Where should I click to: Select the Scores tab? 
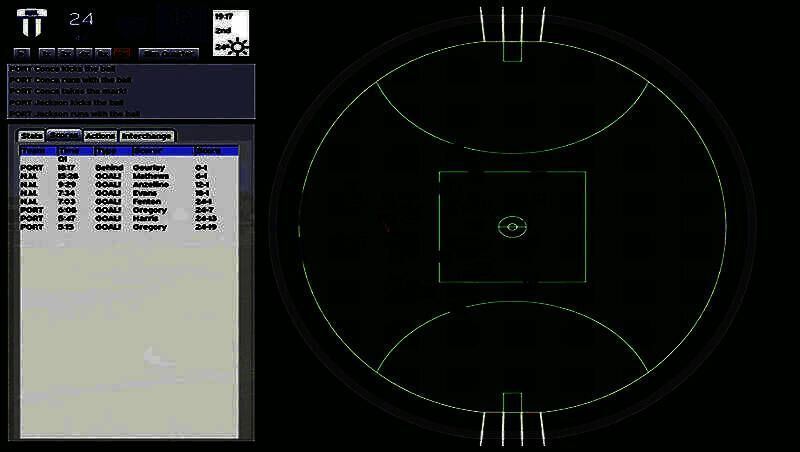pos(64,135)
